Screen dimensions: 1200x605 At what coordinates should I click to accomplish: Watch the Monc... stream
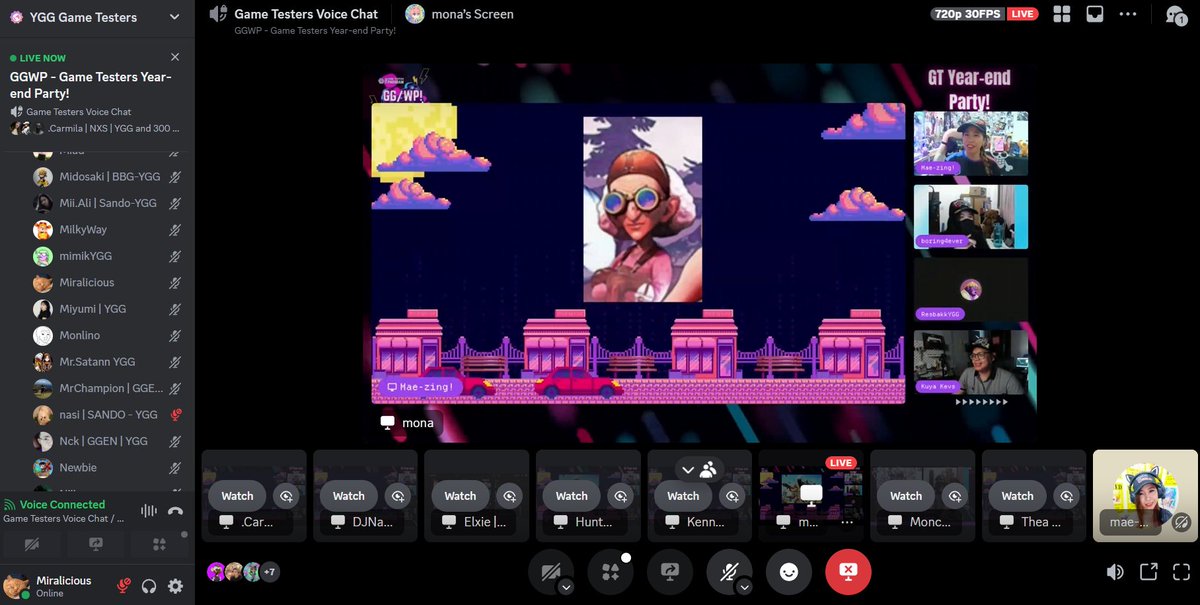click(x=906, y=496)
